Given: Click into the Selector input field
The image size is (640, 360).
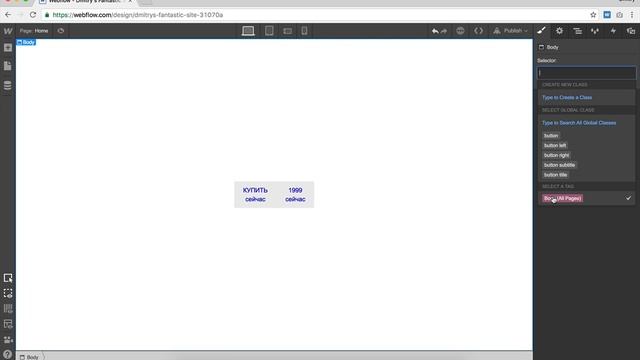Looking at the screenshot, I should pos(586,73).
